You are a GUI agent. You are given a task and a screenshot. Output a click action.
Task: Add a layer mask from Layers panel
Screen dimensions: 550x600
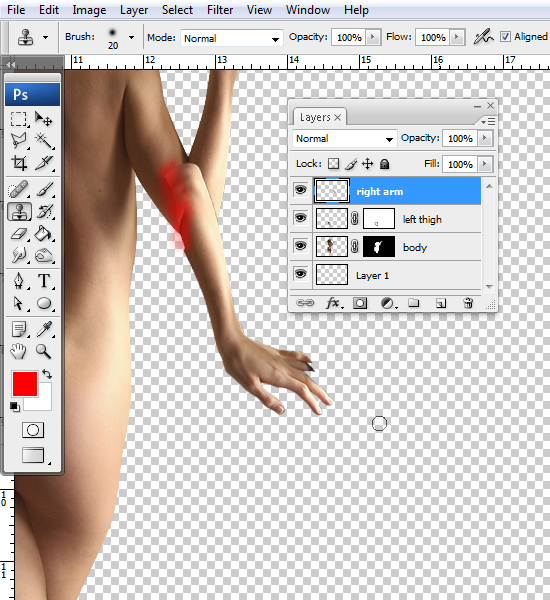[359, 303]
